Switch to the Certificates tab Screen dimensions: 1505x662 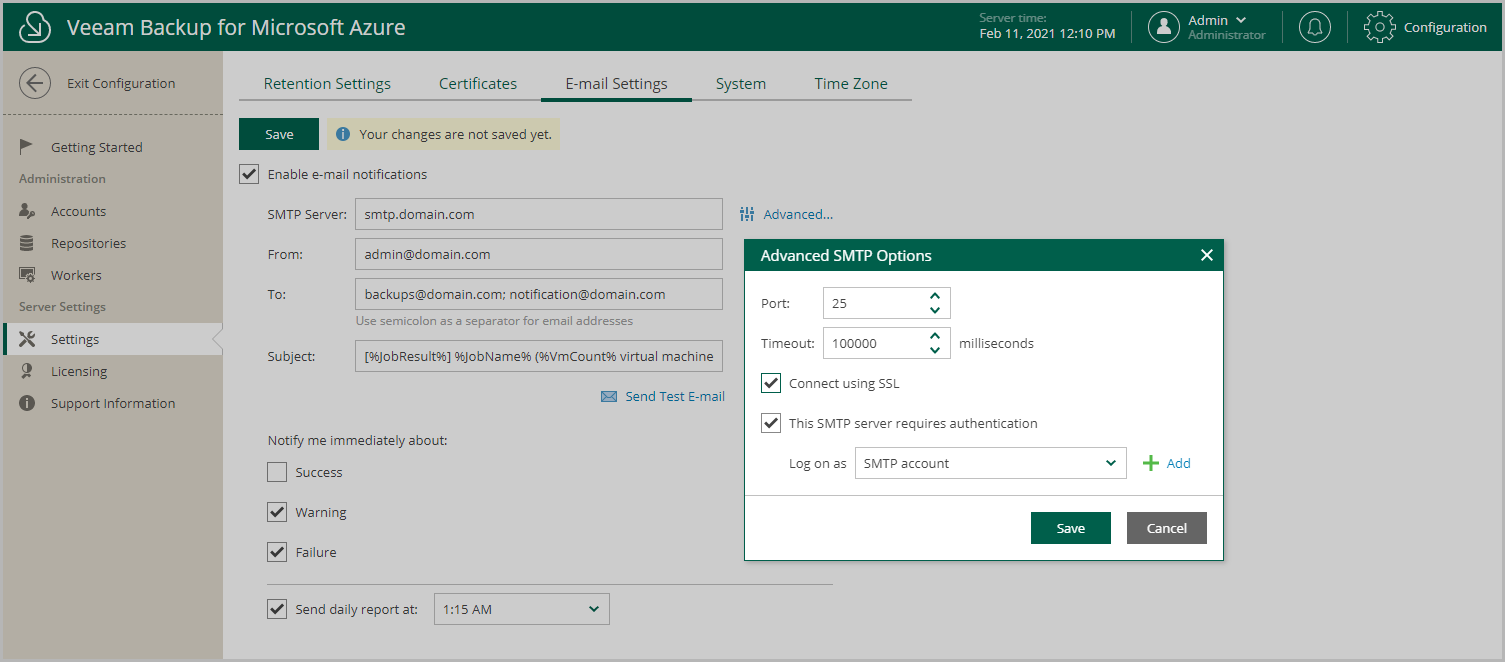478,84
